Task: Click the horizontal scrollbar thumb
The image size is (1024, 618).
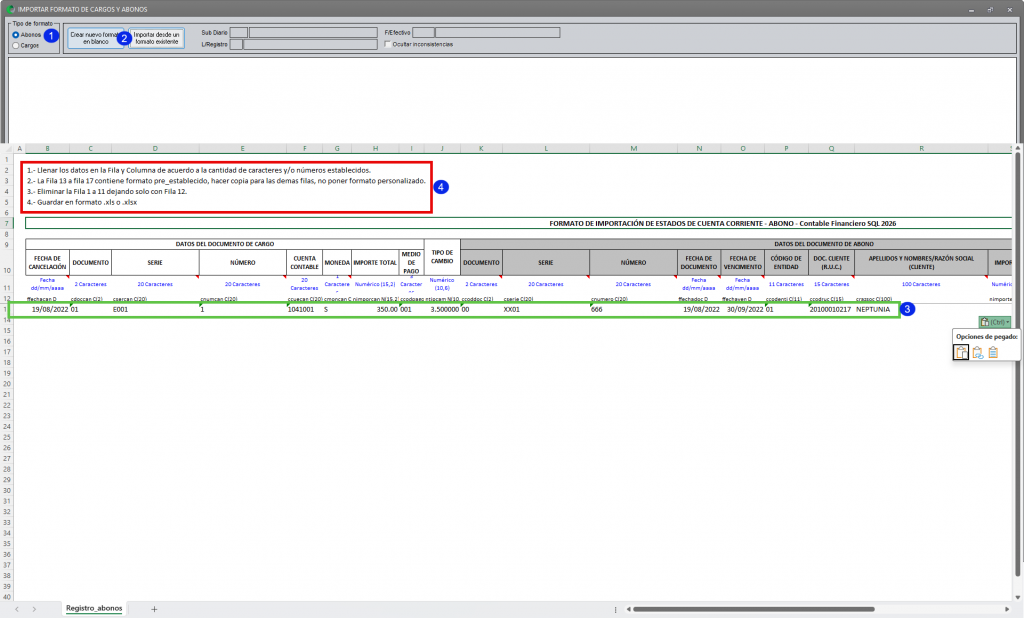Action: [753, 610]
